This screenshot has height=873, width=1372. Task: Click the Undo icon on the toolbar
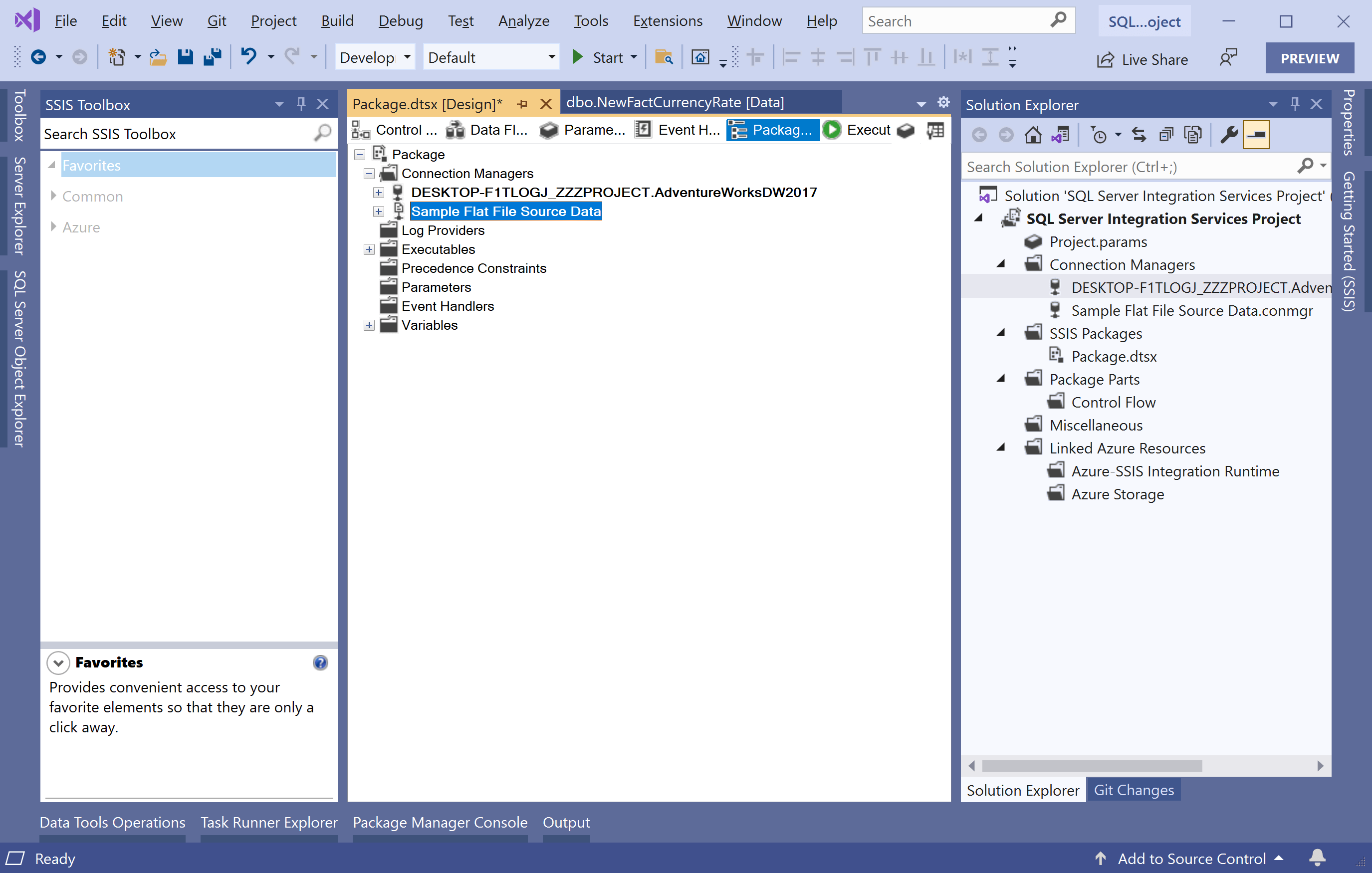click(x=249, y=57)
